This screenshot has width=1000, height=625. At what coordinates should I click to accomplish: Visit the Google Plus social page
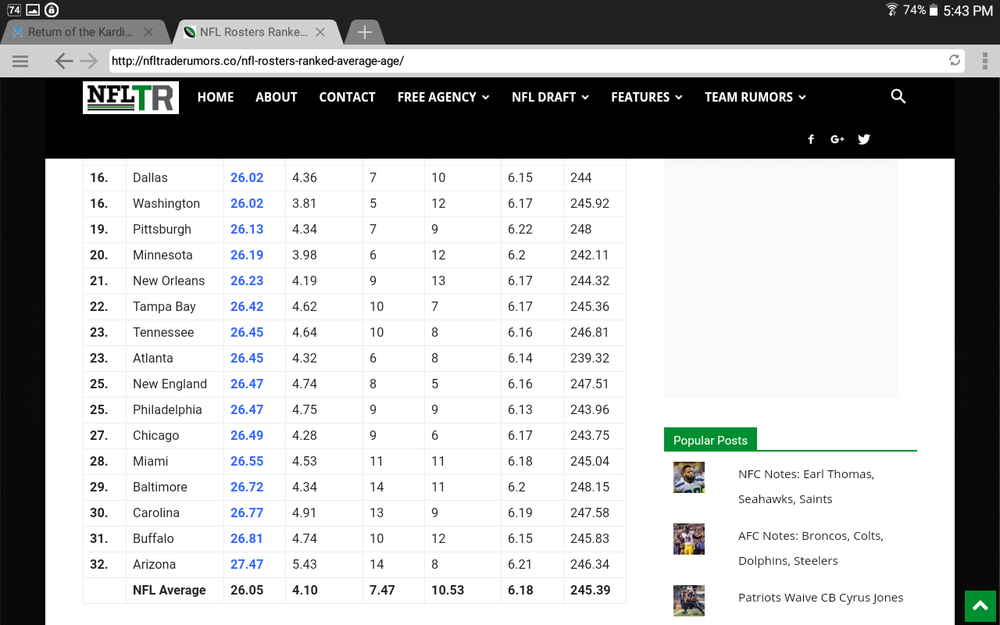click(837, 139)
